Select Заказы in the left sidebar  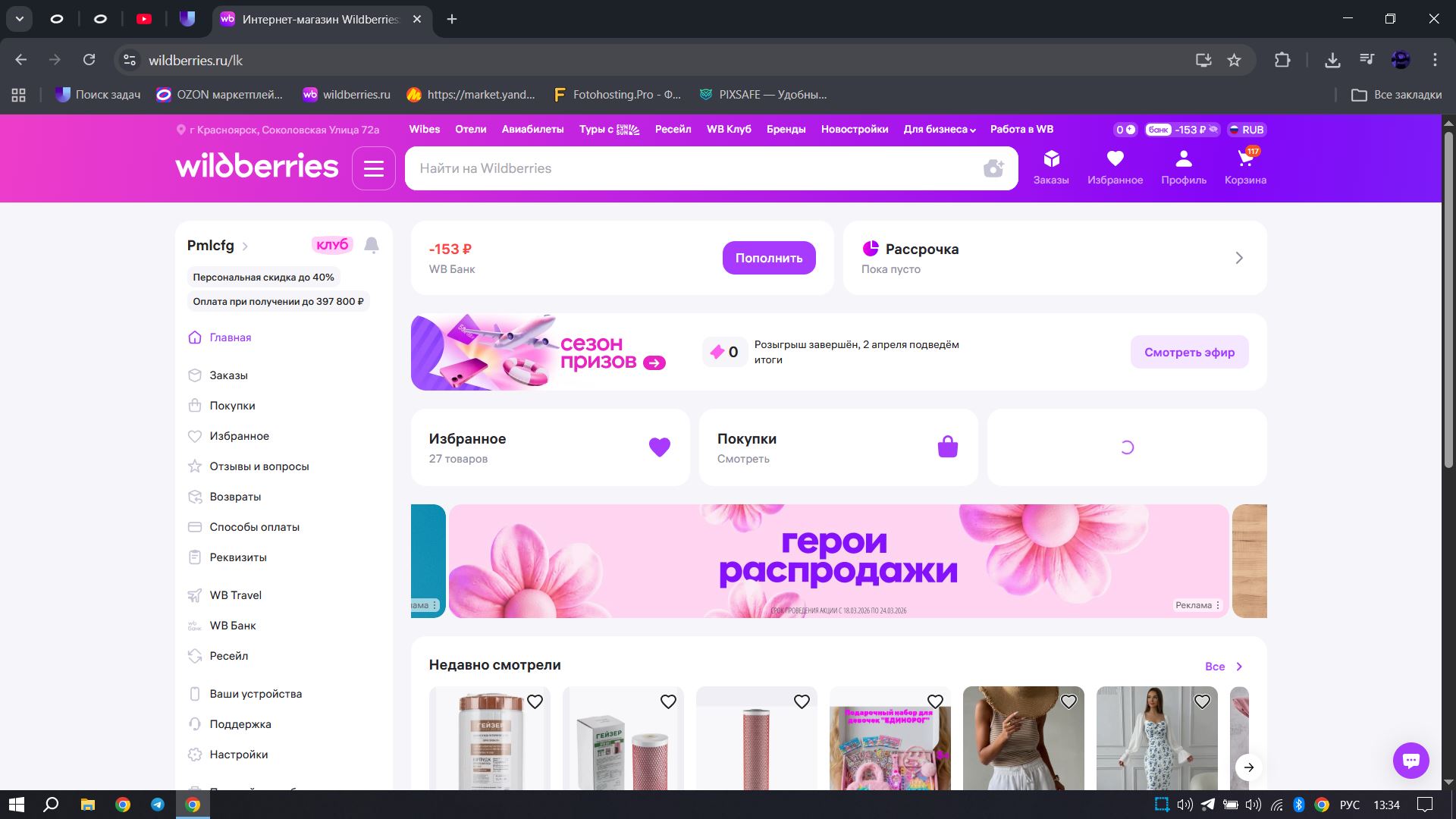click(x=228, y=375)
